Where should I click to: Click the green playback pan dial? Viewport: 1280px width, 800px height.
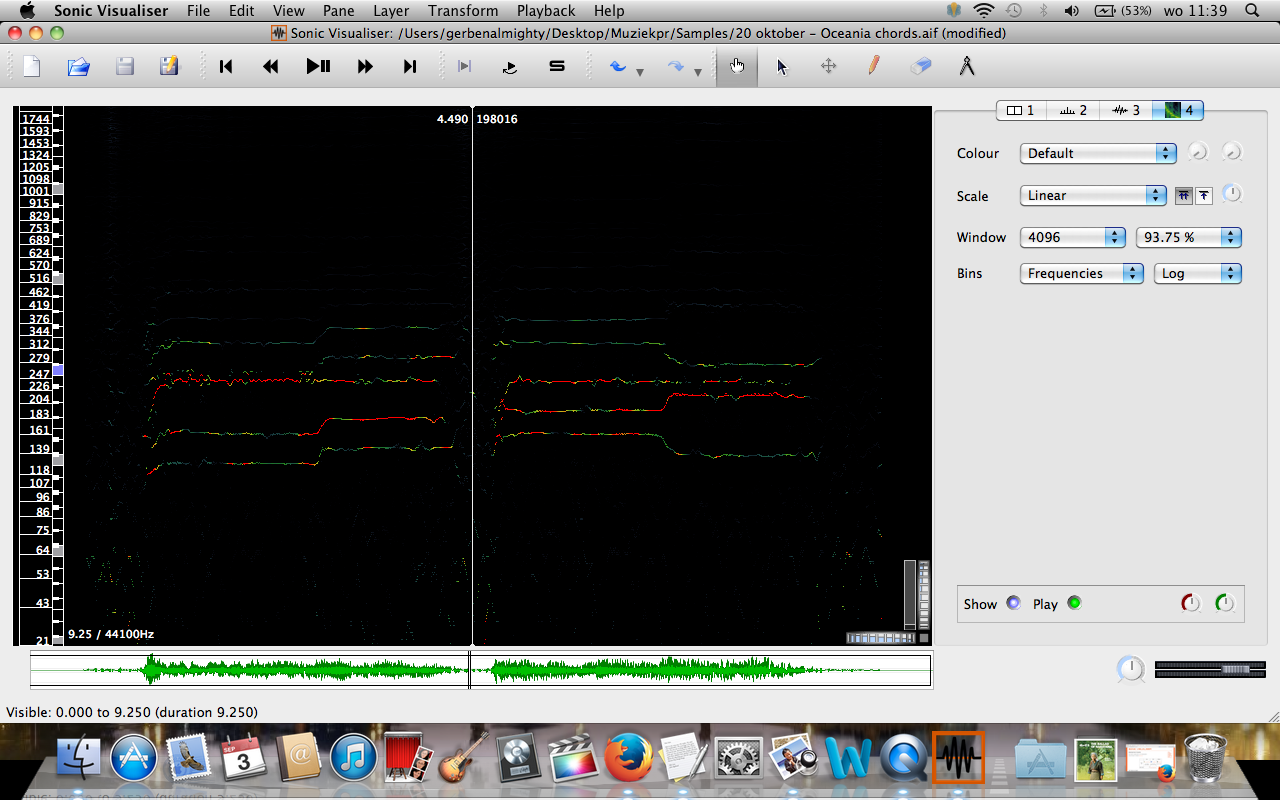1225,603
